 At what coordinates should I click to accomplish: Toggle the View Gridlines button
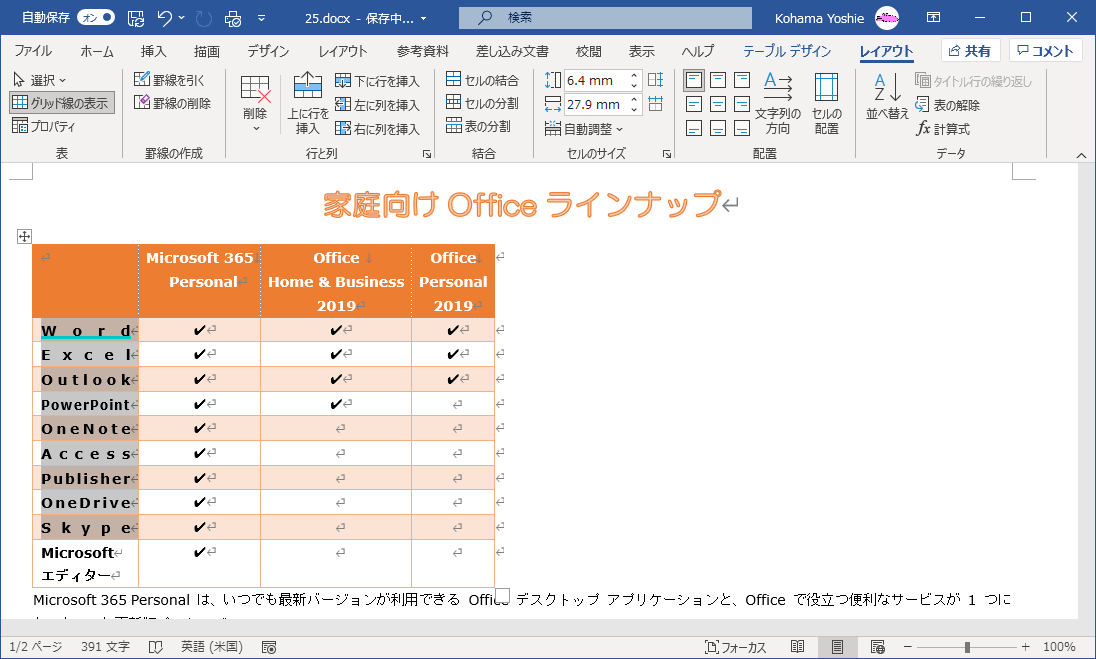pyautogui.click(x=62, y=103)
